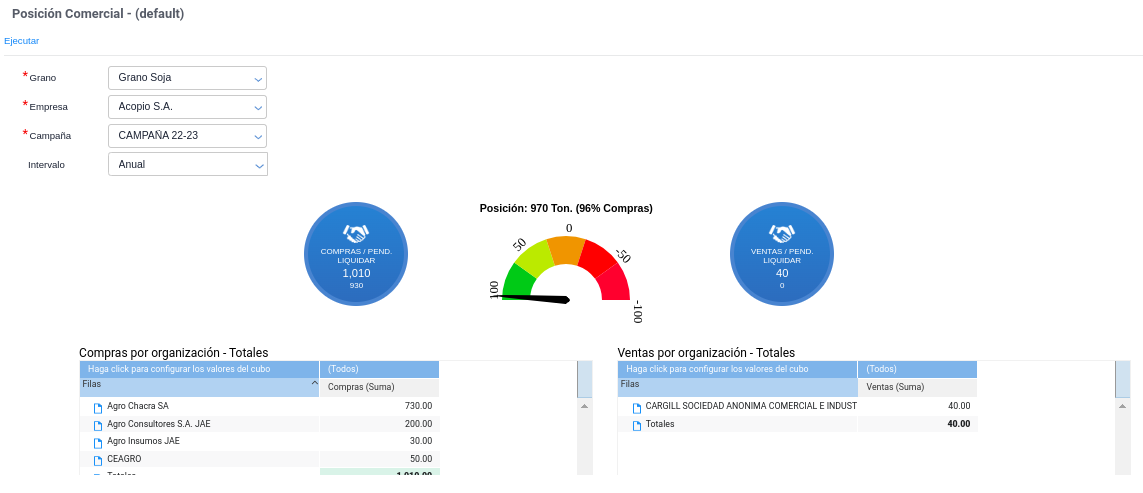Click the Compras (Suma) column header
Screen dimensions: 1143x493
[x=379, y=387]
